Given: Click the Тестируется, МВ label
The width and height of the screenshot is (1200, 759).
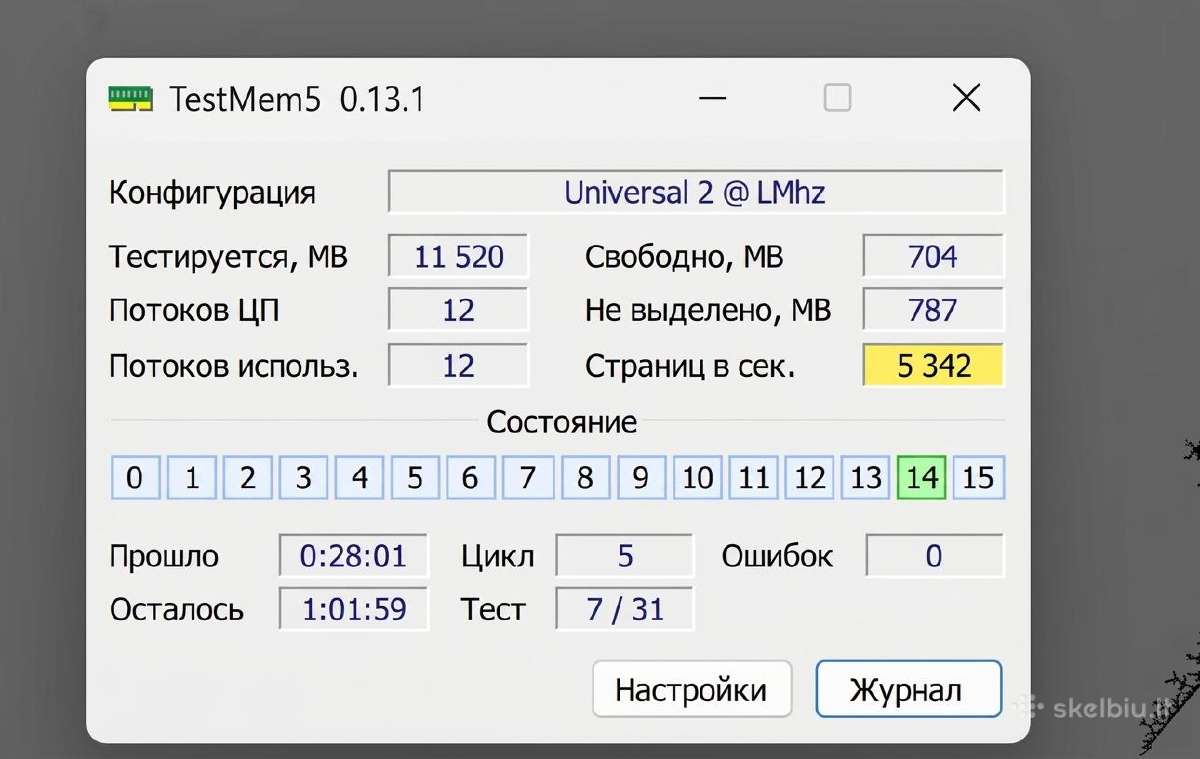Looking at the screenshot, I should tap(228, 257).
